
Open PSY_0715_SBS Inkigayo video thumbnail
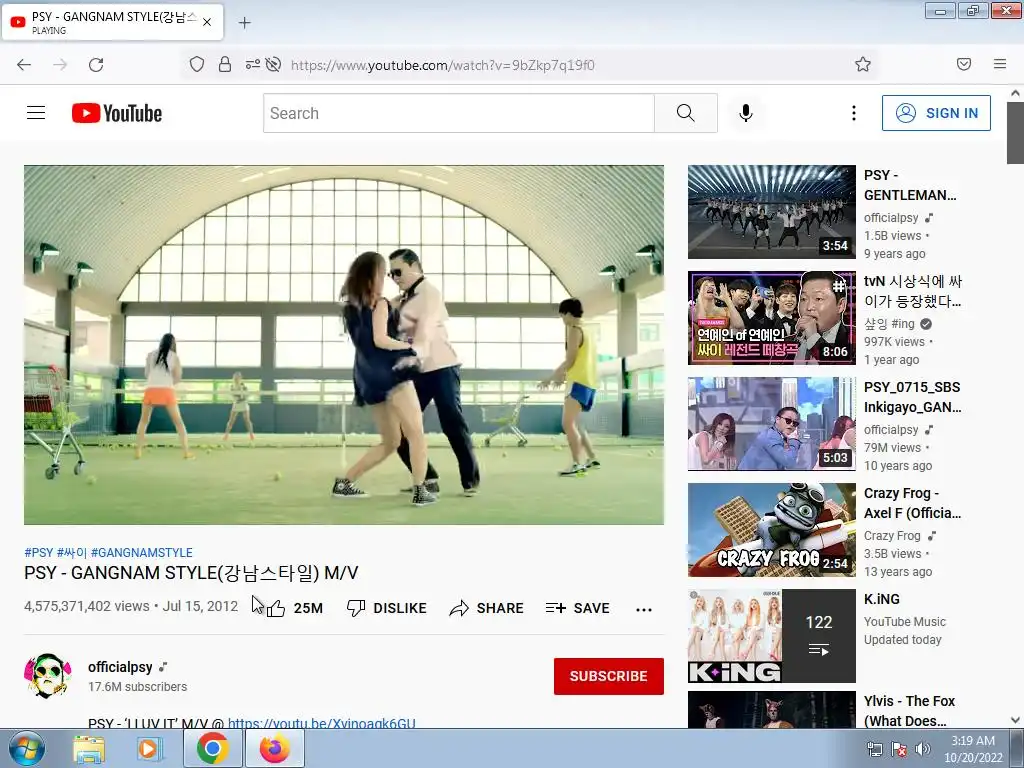pyautogui.click(x=771, y=423)
